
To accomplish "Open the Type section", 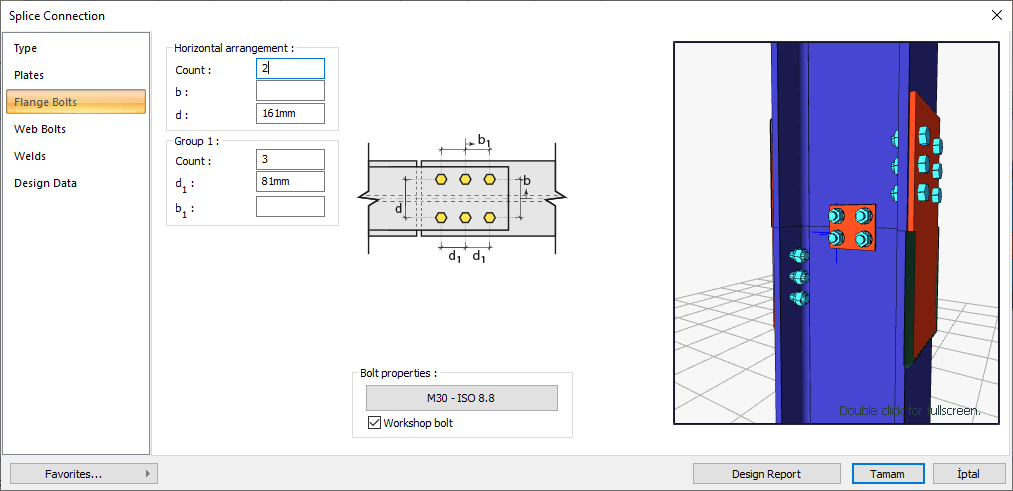I will pyautogui.click(x=26, y=48).
